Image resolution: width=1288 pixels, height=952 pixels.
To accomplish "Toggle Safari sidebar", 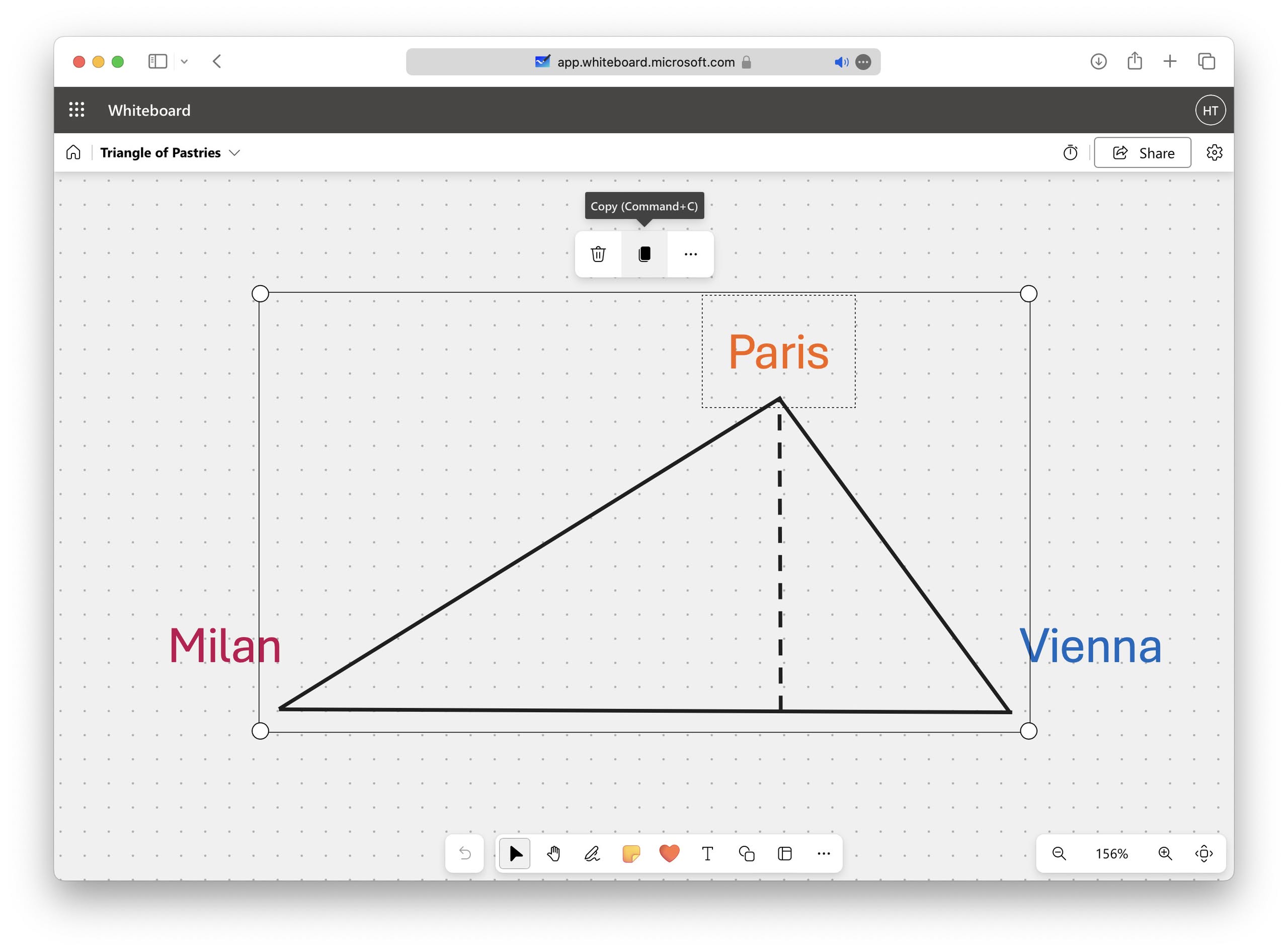I will point(157,61).
